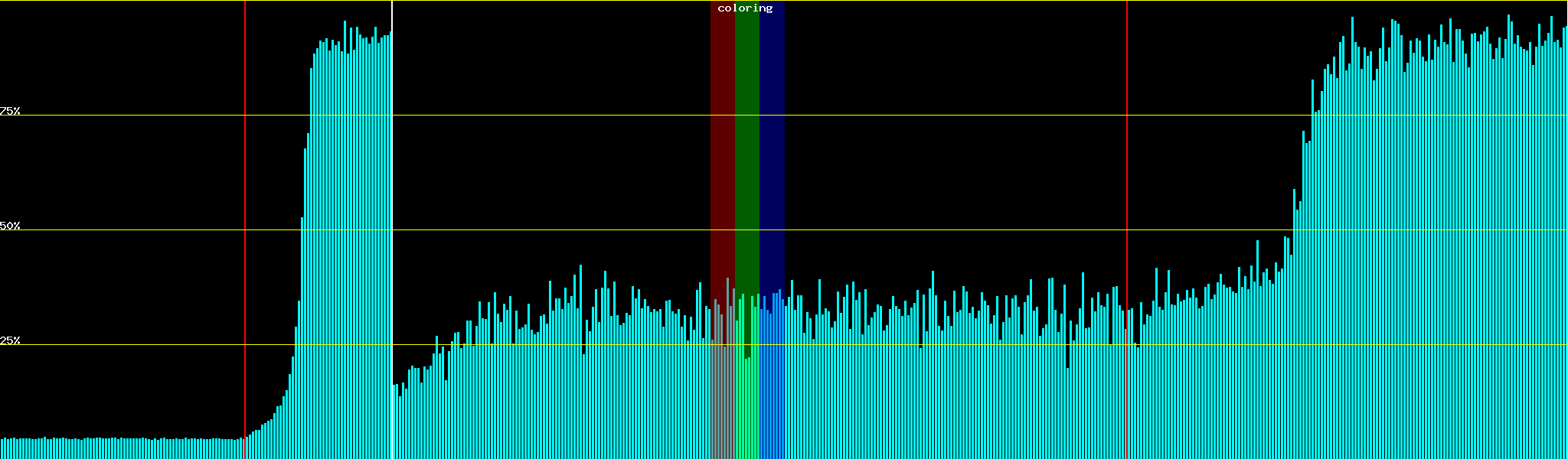
Task: Click the flat low bars at far left
Action: [115, 448]
